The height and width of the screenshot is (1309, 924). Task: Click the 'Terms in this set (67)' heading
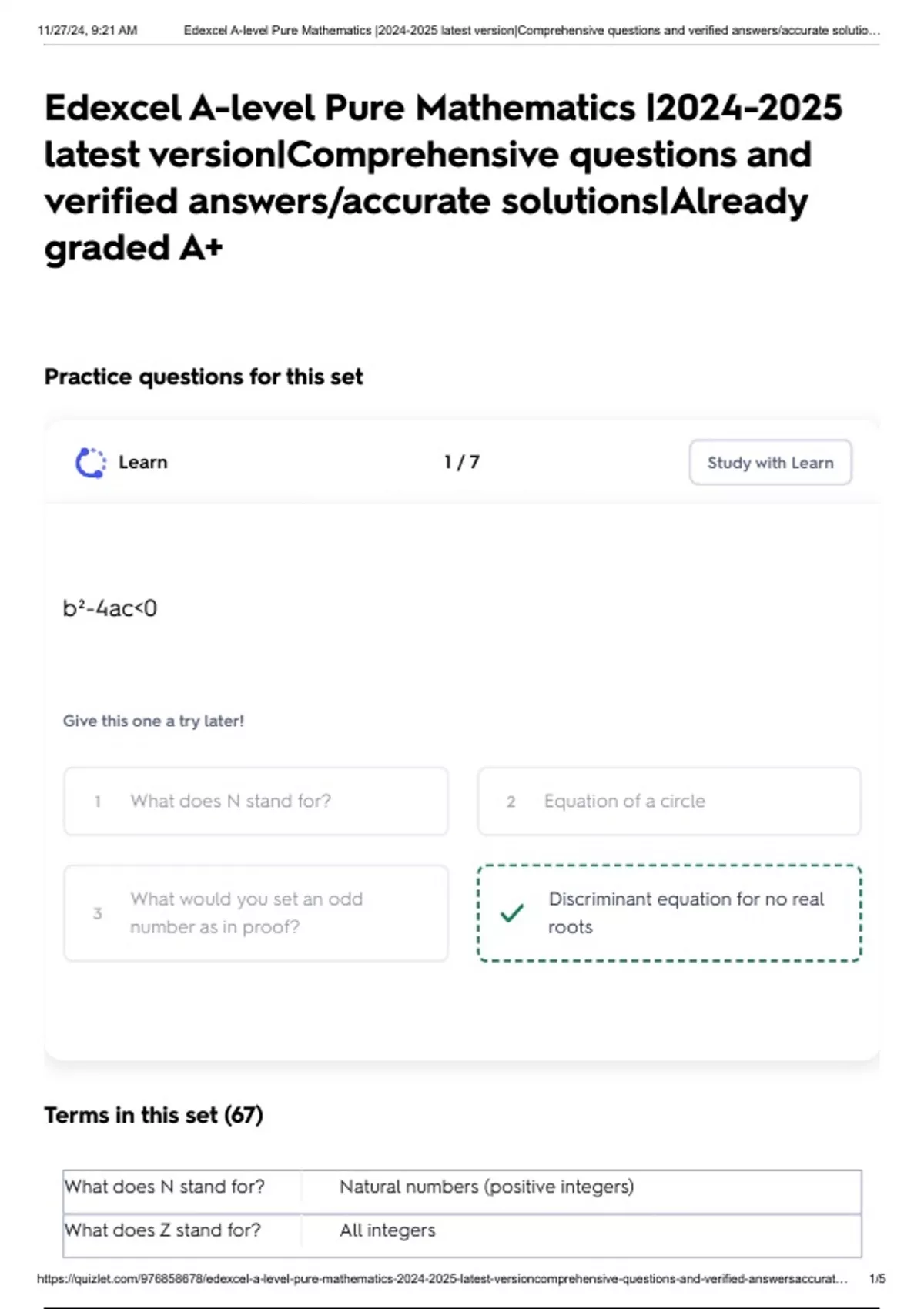[153, 1115]
